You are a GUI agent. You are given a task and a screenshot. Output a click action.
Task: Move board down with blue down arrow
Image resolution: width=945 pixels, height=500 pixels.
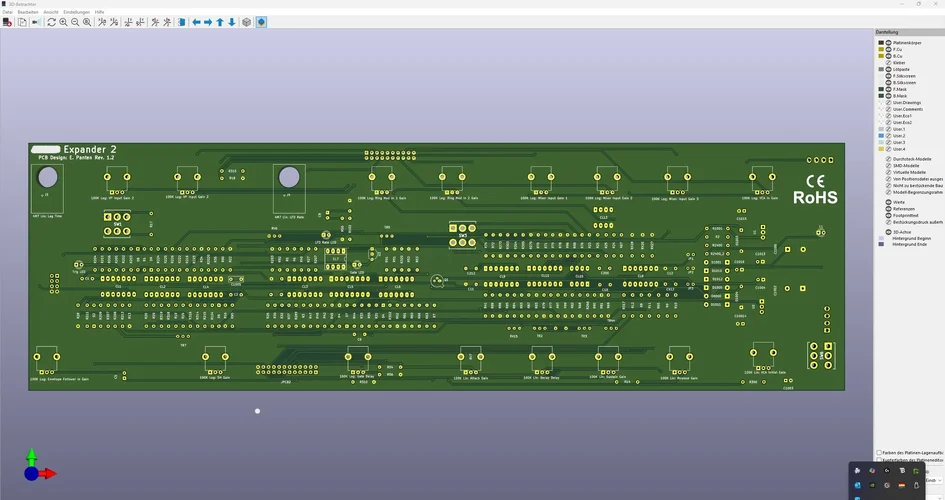(231, 22)
